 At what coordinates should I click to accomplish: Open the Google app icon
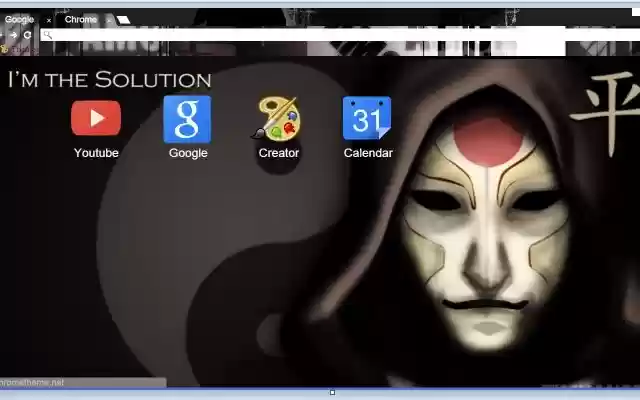pyautogui.click(x=187, y=119)
